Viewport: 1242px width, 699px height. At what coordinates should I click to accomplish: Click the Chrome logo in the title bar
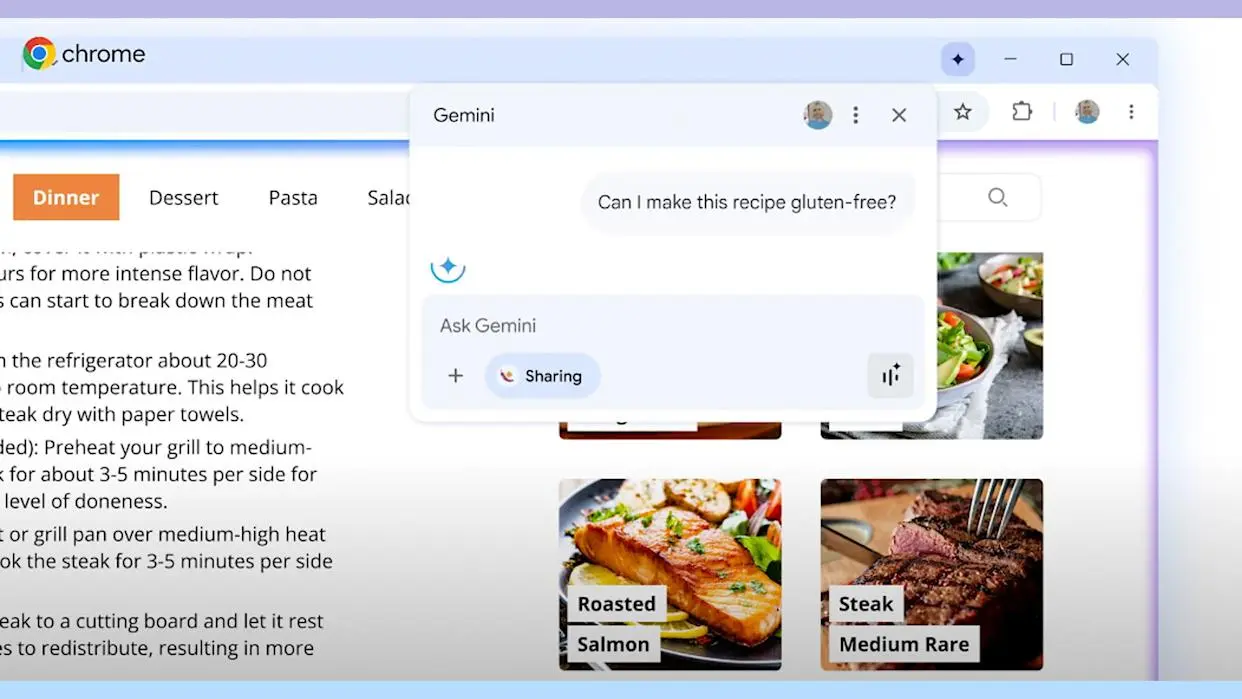[40, 53]
